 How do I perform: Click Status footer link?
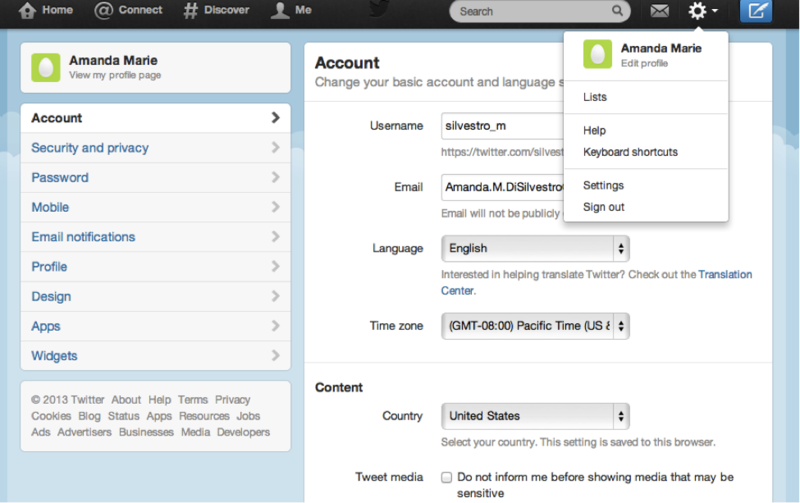pyautogui.click(x=123, y=416)
